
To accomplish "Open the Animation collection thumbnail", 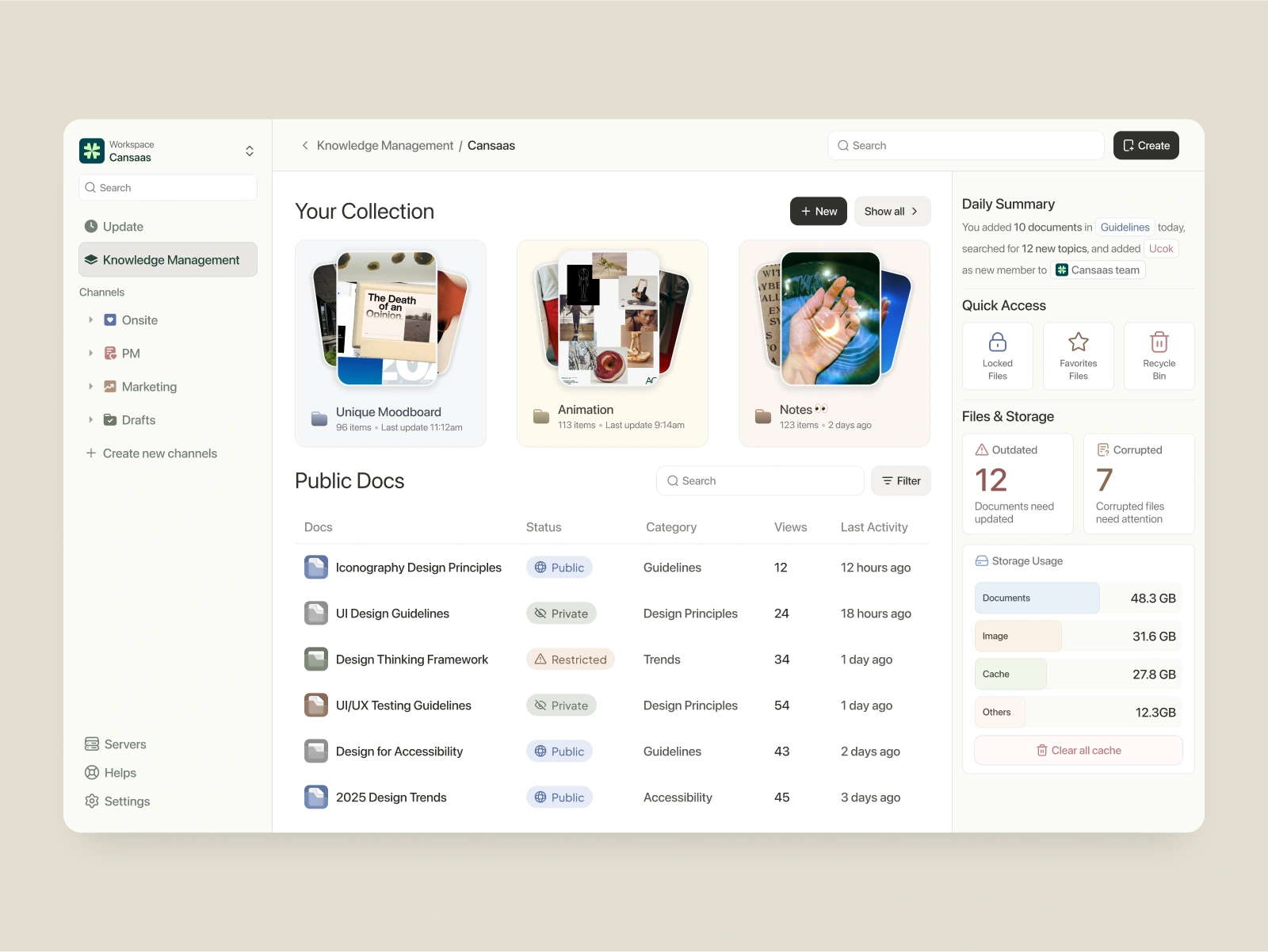I will 613,319.
